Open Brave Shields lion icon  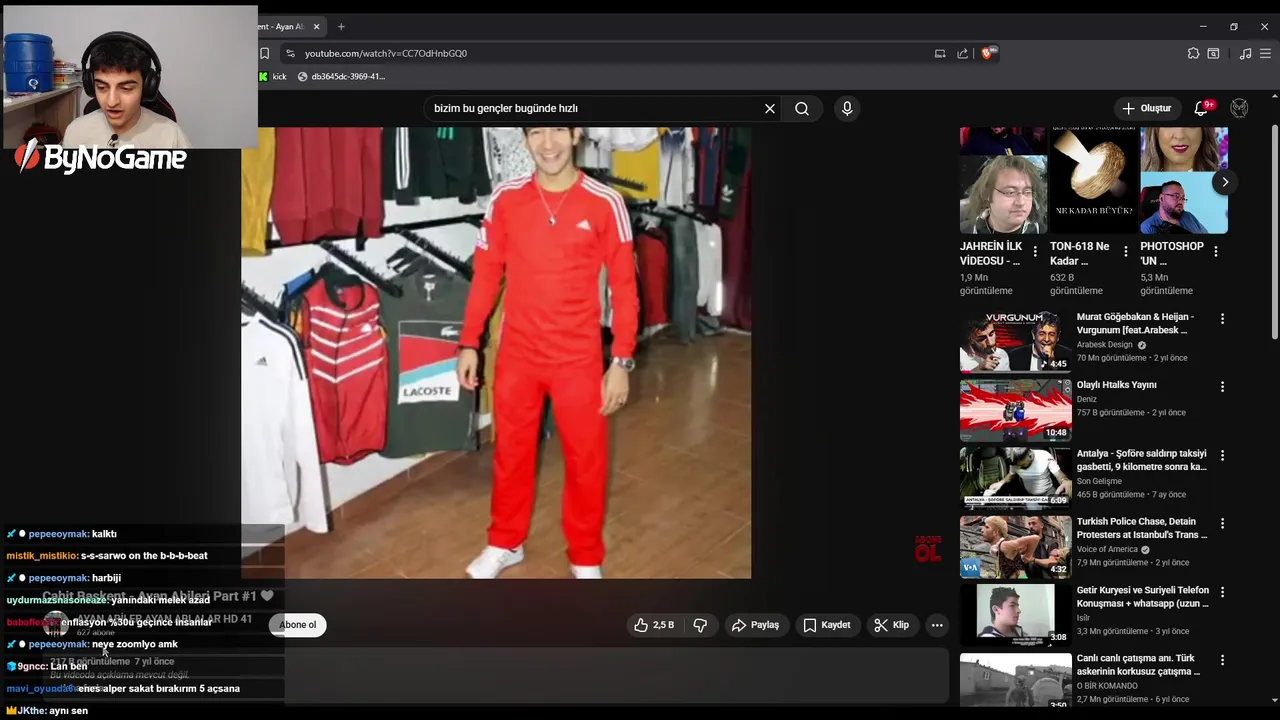[988, 53]
